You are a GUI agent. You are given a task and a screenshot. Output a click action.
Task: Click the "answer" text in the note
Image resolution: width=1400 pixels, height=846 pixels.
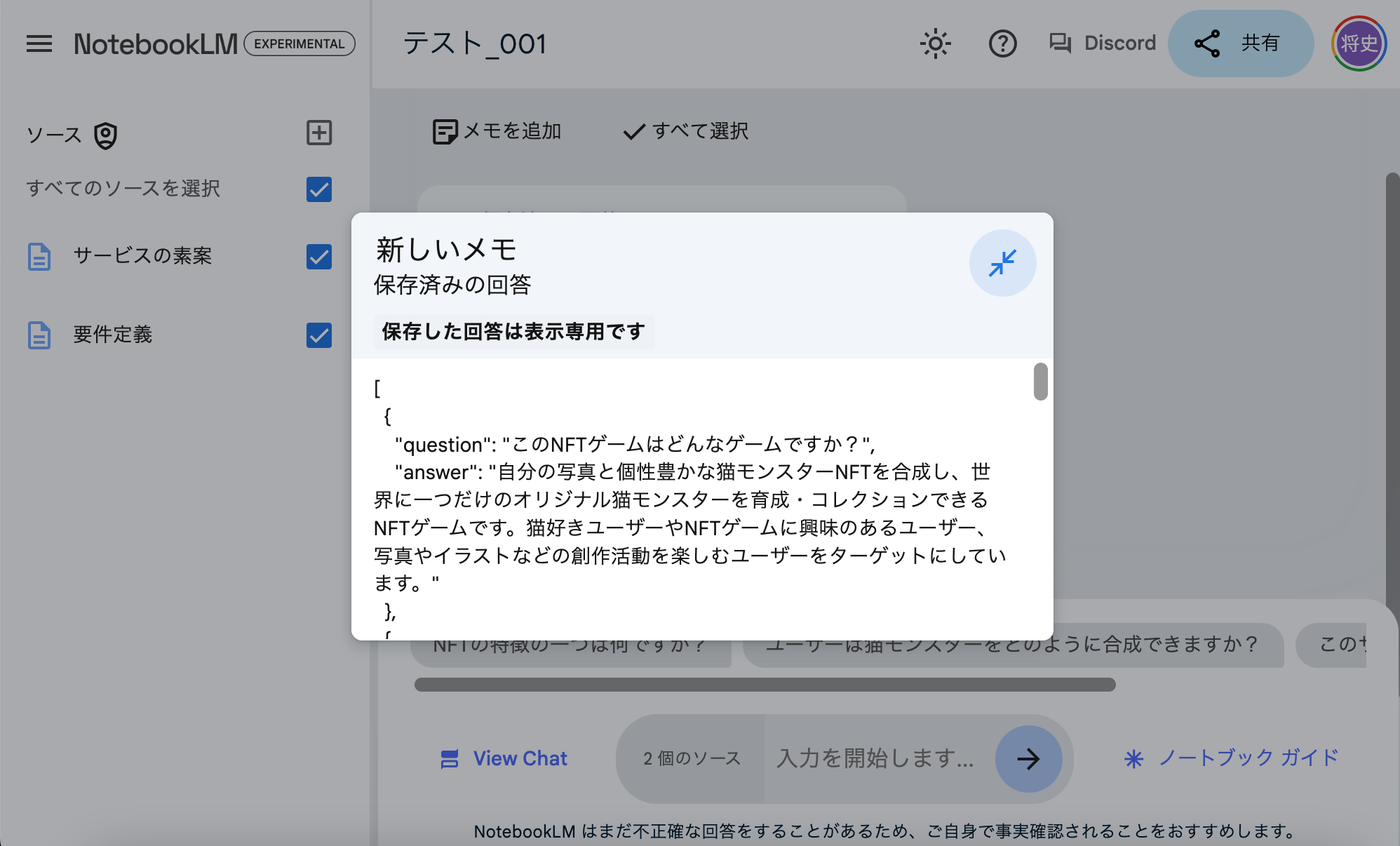[690, 528]
